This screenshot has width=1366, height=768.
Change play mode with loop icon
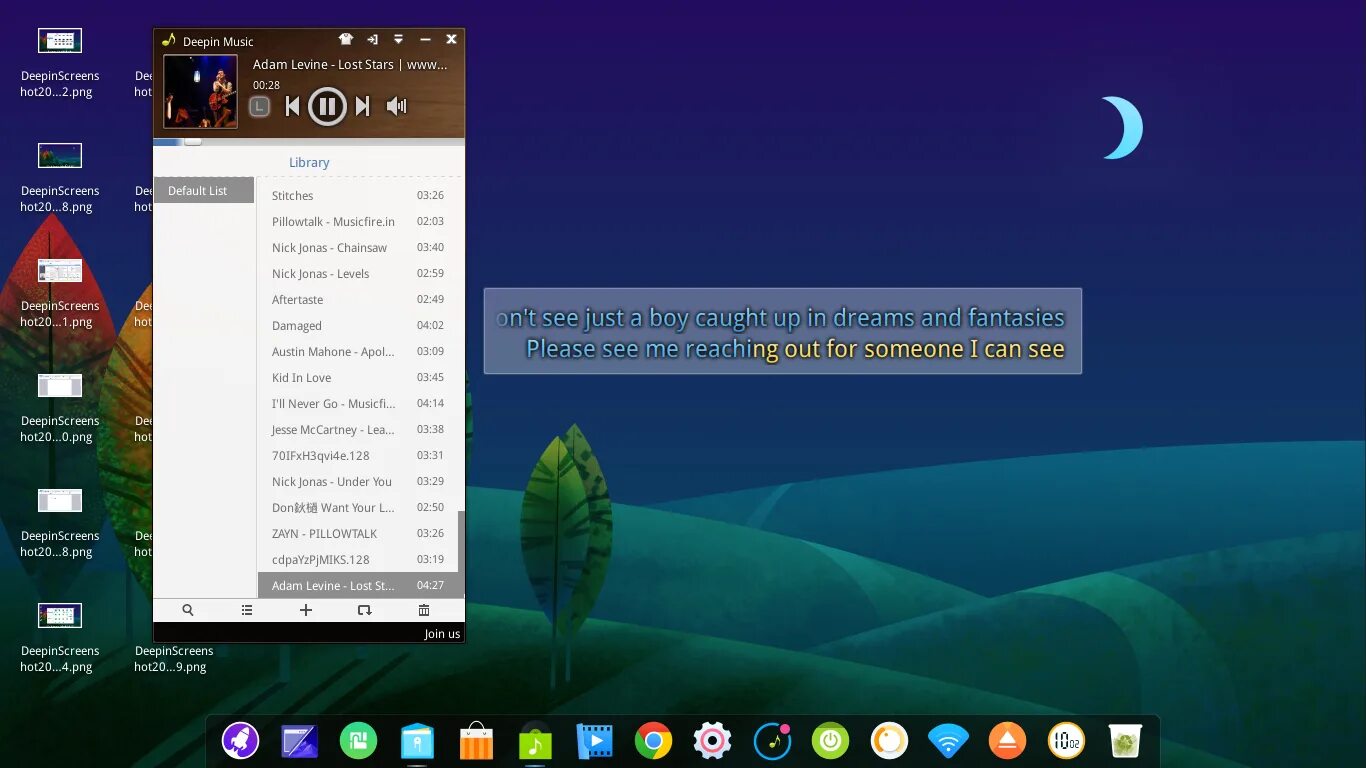364,610
